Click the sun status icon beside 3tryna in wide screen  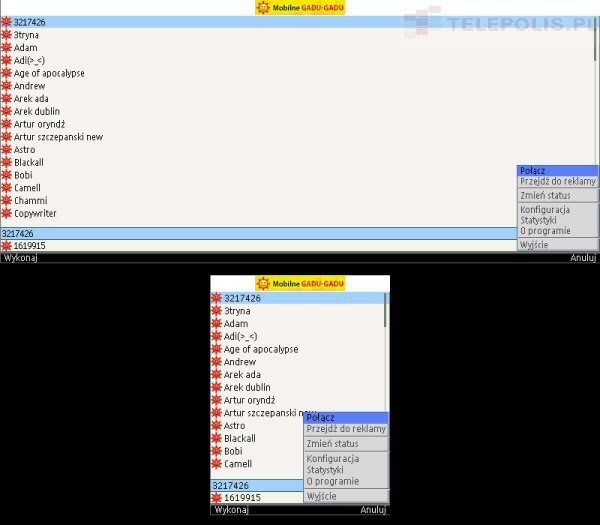point(7,35)
